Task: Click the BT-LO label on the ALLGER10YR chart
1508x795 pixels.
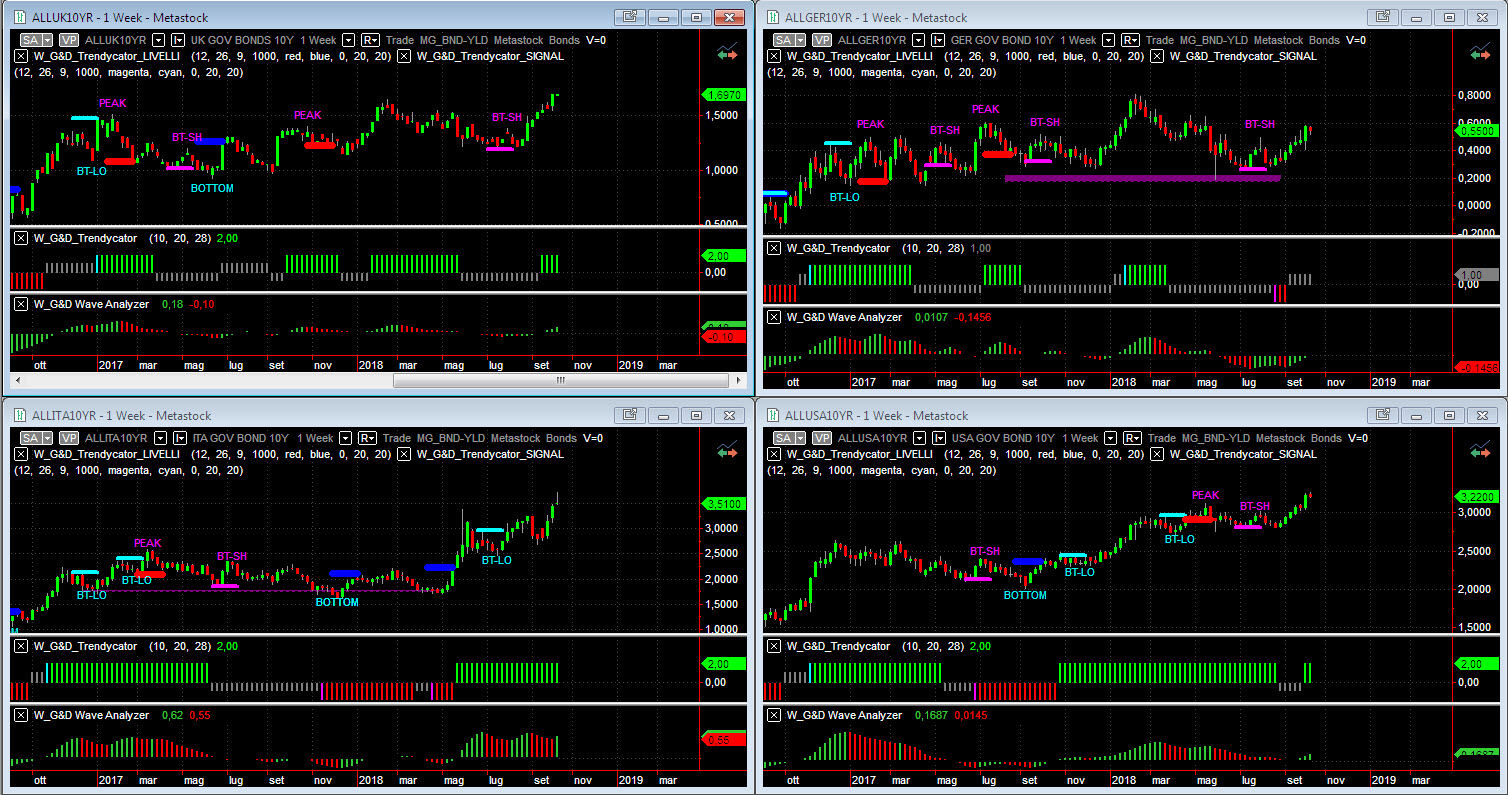Action: (x=845, y=197)
